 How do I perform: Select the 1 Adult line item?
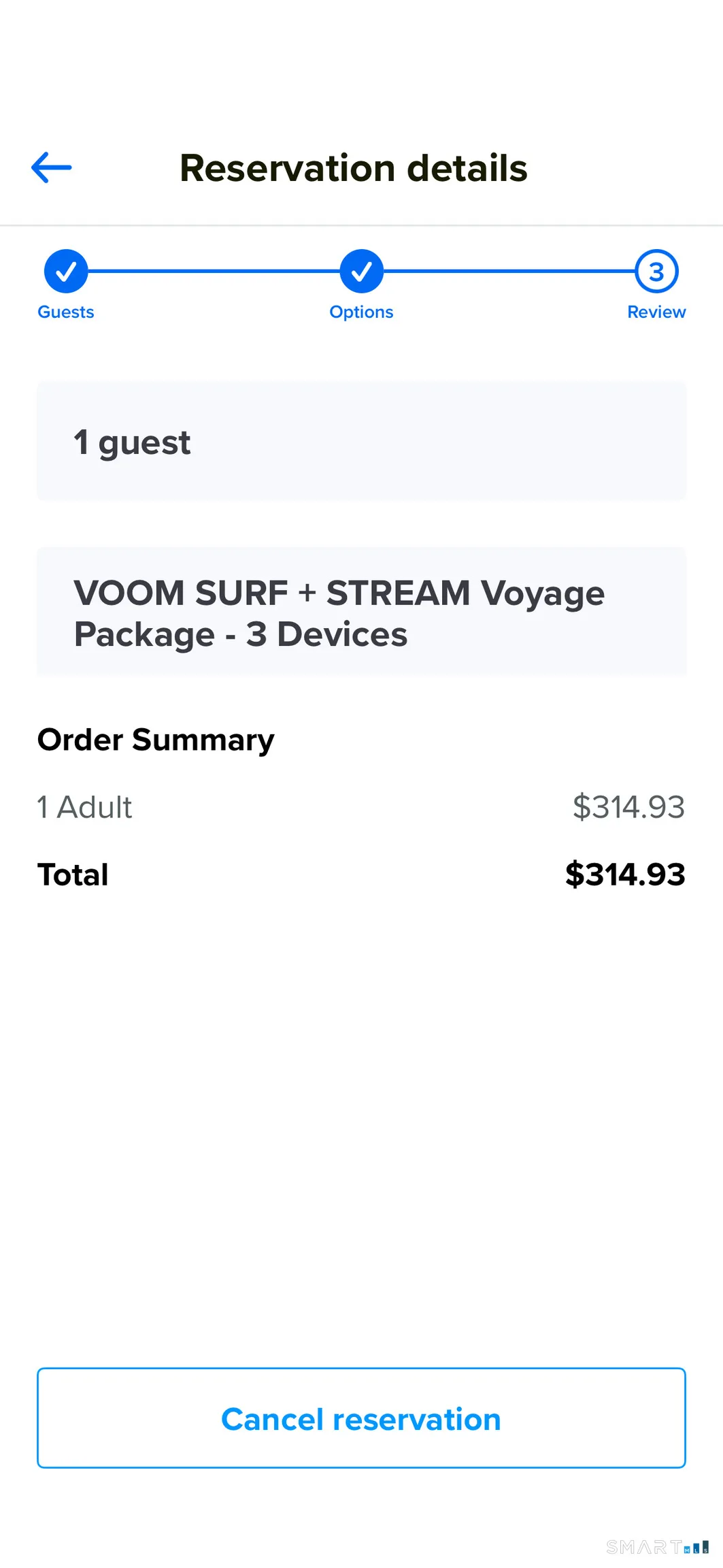85,807
